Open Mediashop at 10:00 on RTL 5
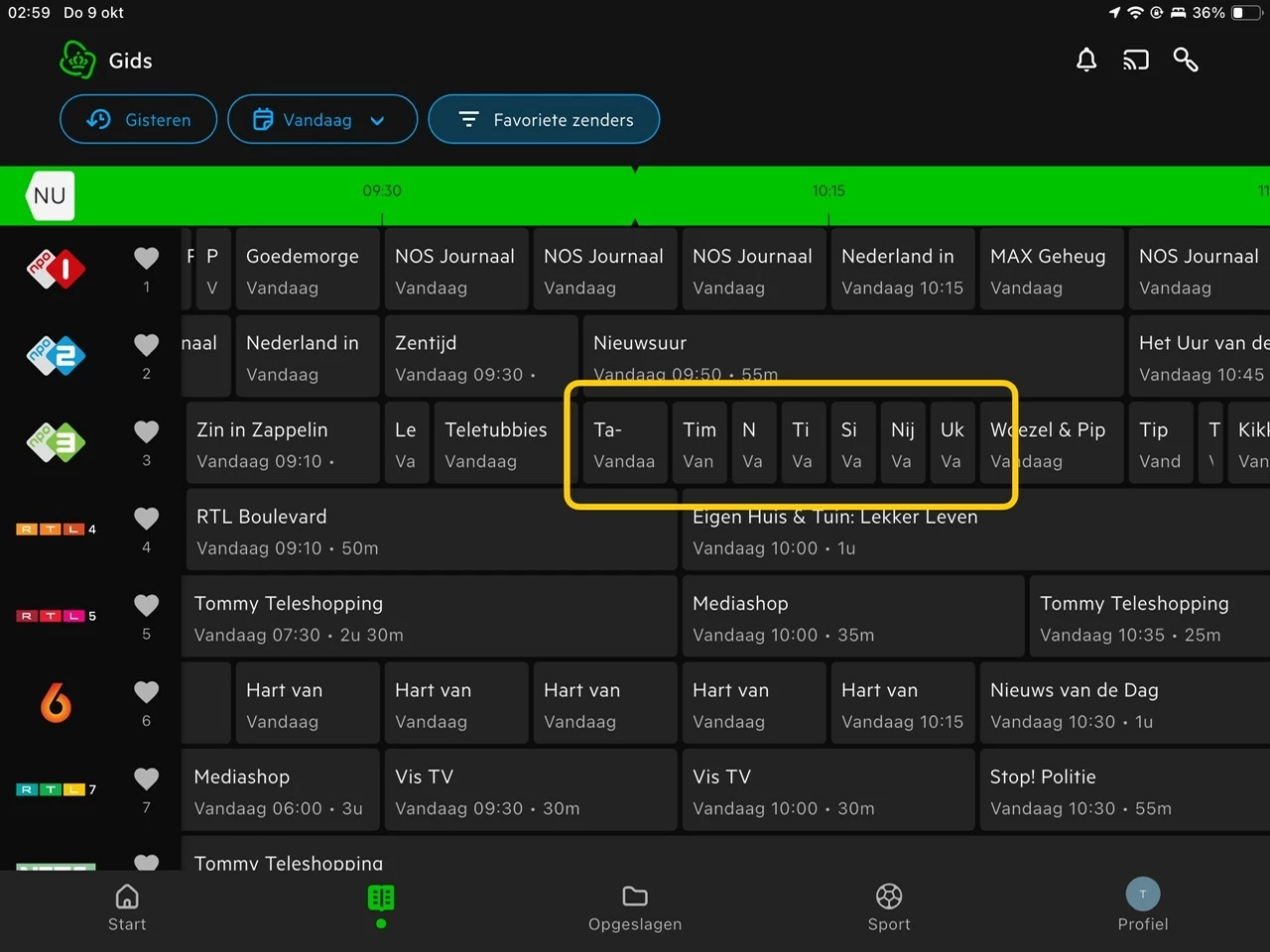This screenshot has height=952, width=1270. (853, 617)
